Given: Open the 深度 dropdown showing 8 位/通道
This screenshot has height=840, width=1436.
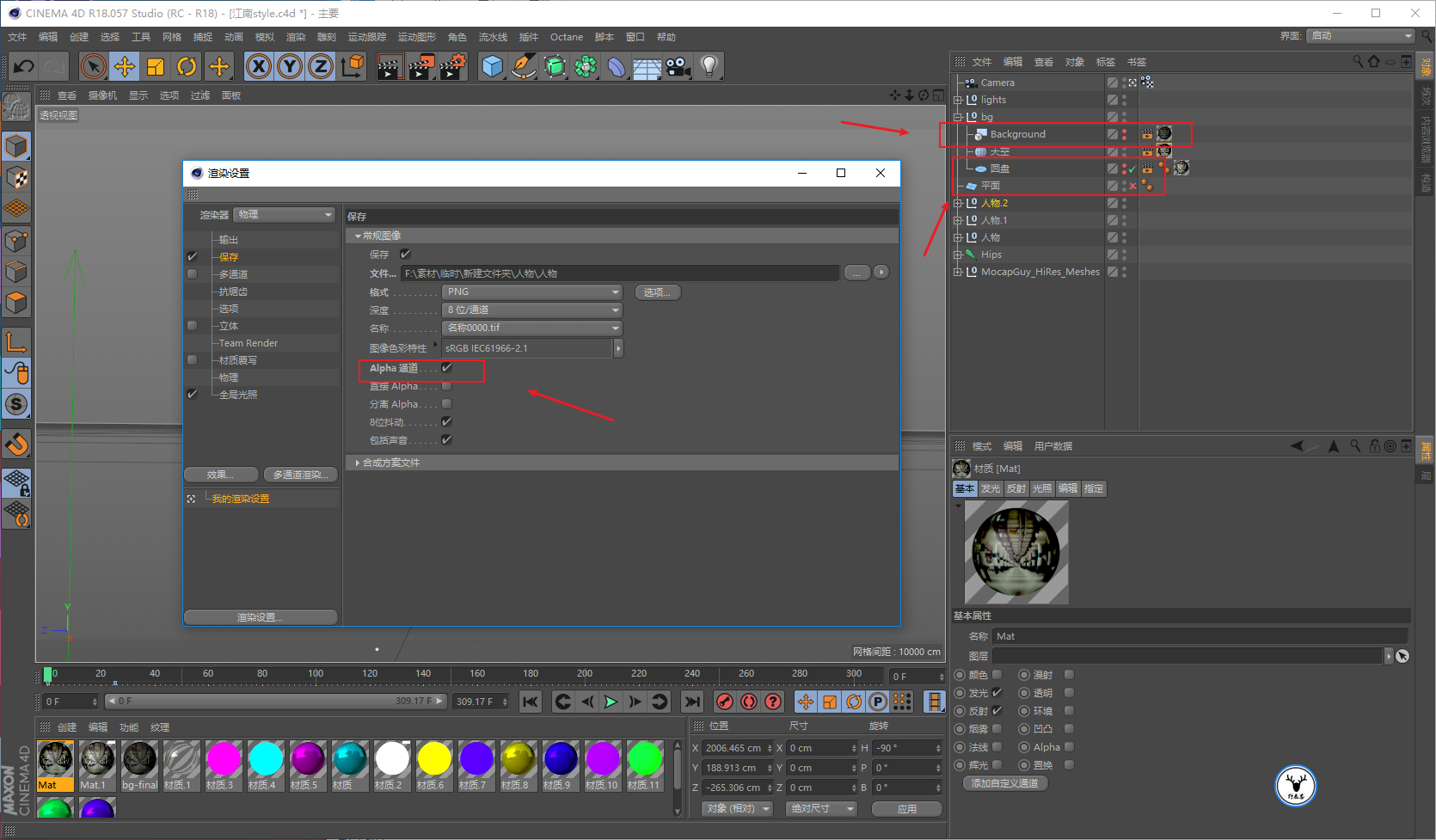Looking at the screenshot, I should pyautogui.click(x=531, y=310).
